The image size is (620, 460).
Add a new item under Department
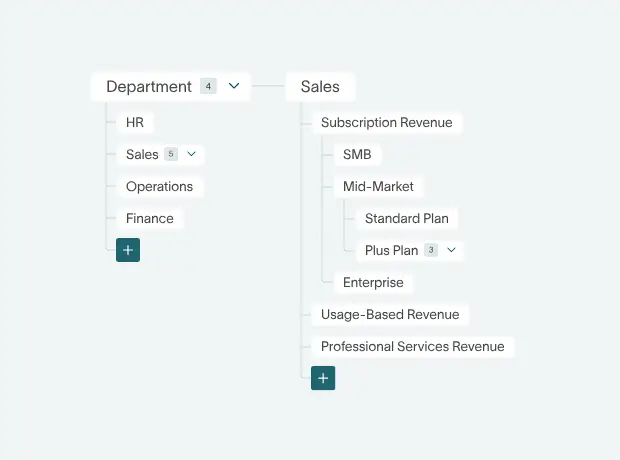point(128,250)
